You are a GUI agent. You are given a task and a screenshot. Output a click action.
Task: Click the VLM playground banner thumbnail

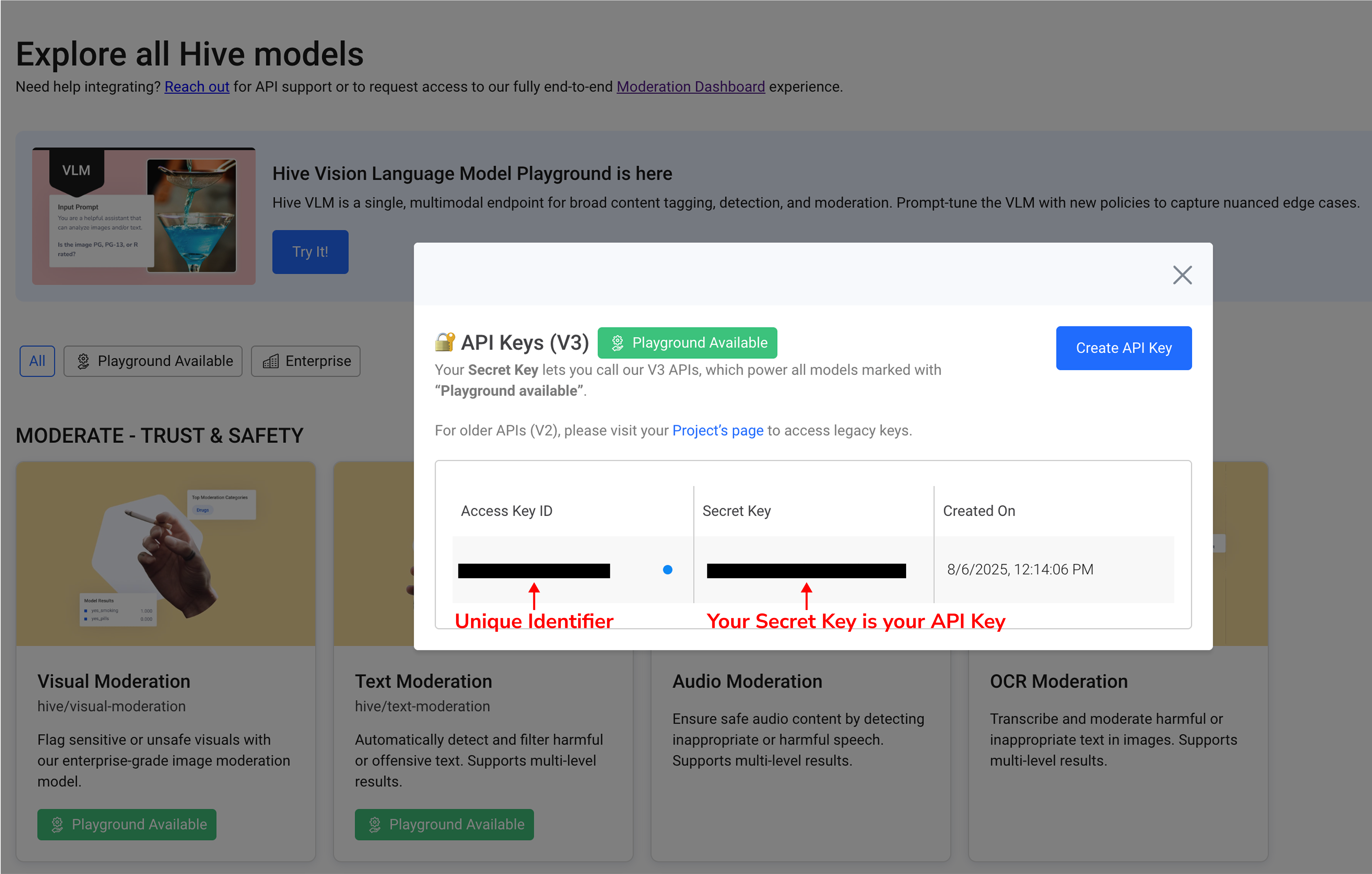pyautogui.click(x=144, y=216)
